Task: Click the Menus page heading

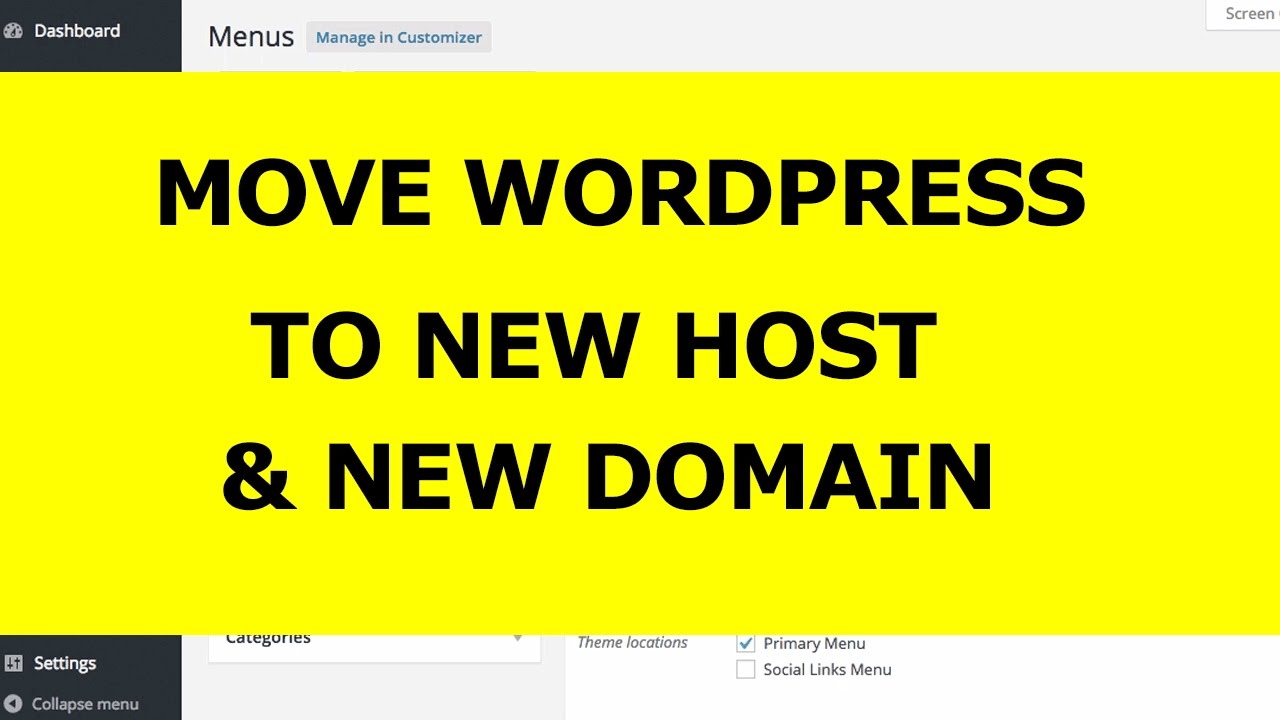Action: point(251,37)
